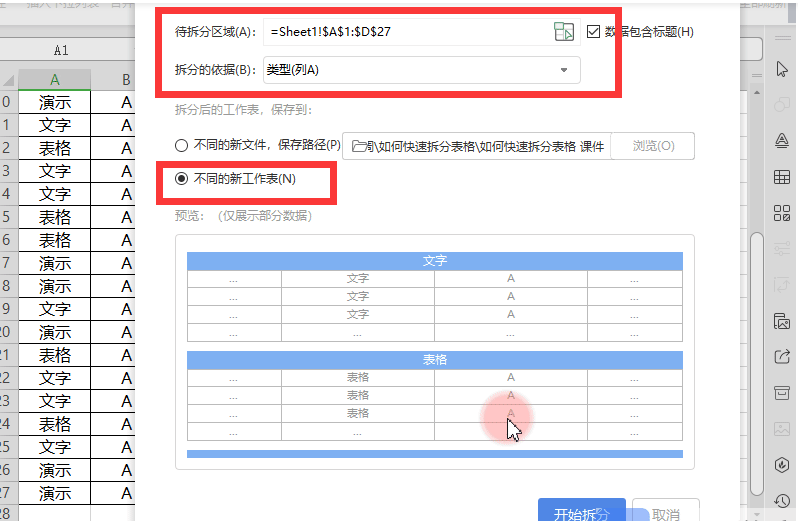This screenshot has width=798, height=521.
Task: Click cell 演示 in row 26
Action: tap(54, 470)
